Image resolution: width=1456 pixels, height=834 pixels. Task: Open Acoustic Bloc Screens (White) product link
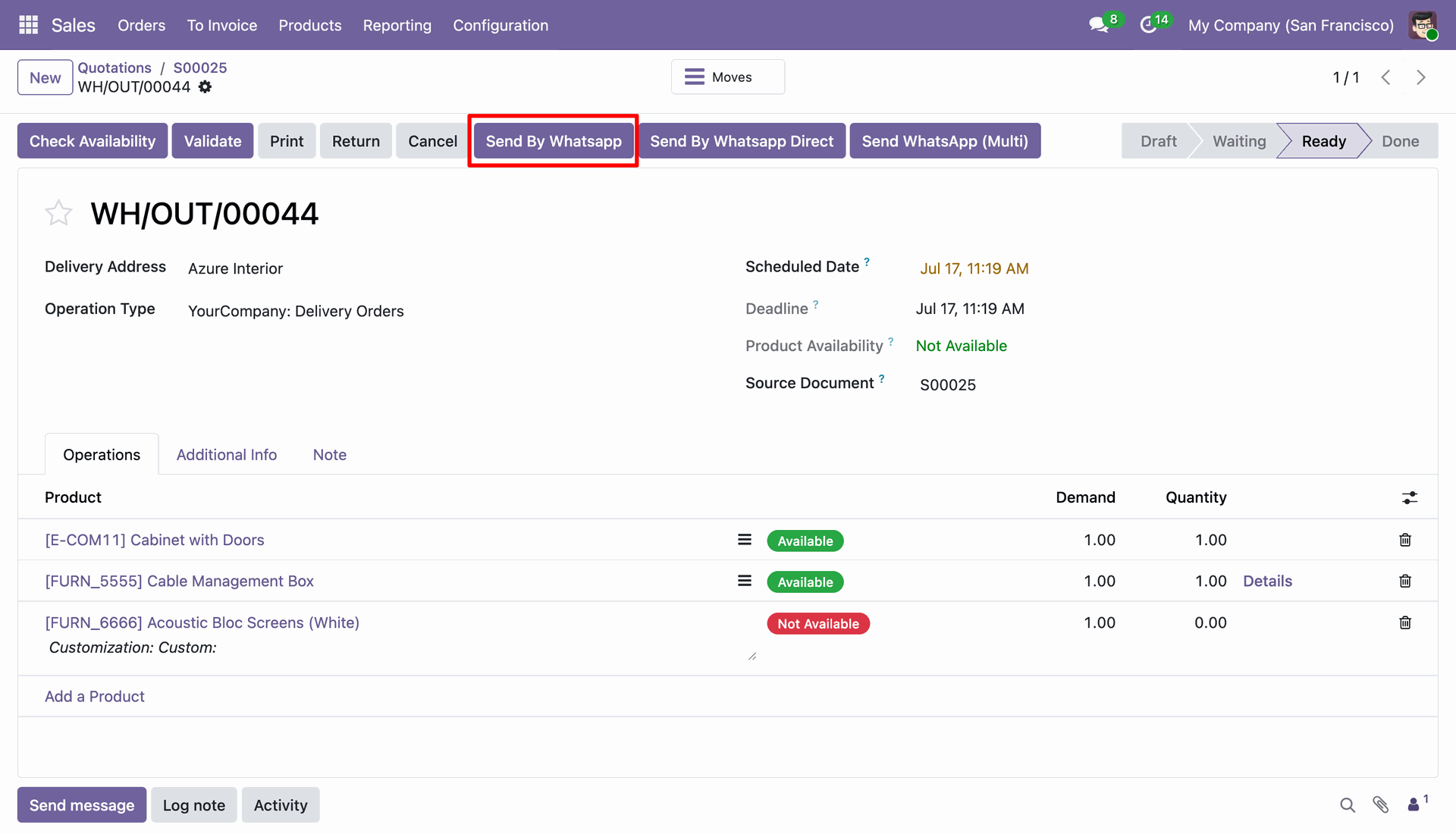click(x=202, y=622)
